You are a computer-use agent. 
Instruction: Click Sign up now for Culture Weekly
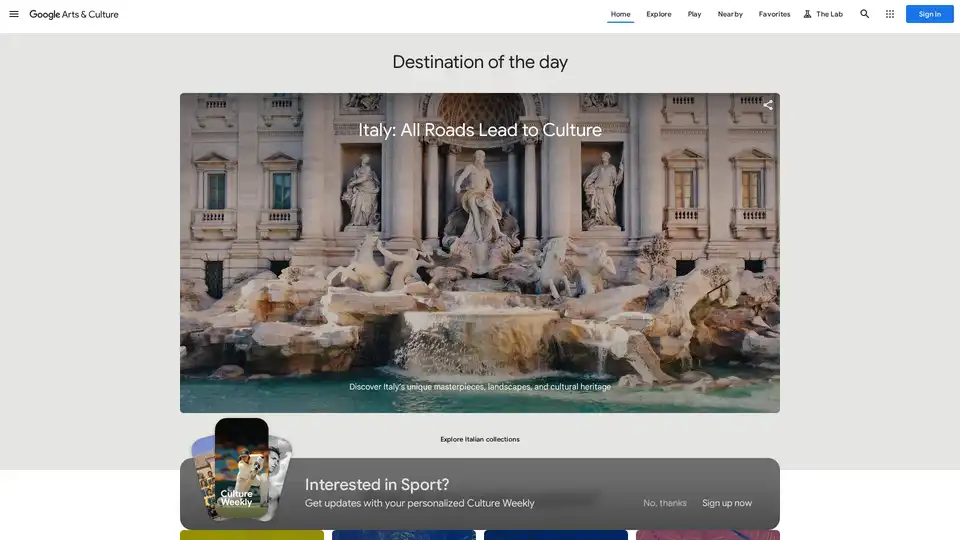727,503
